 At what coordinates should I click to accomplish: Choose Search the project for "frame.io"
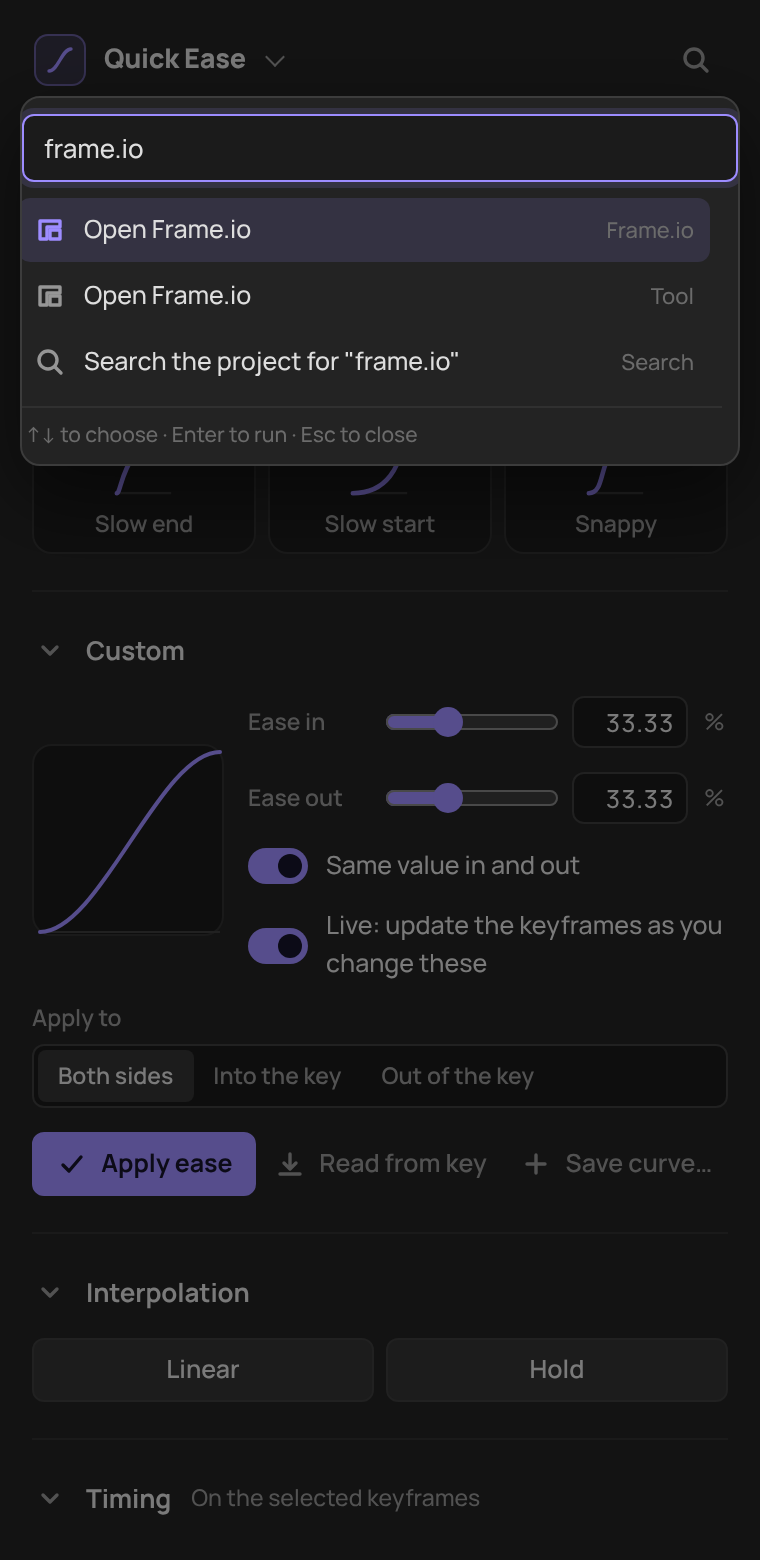point(366,362)
